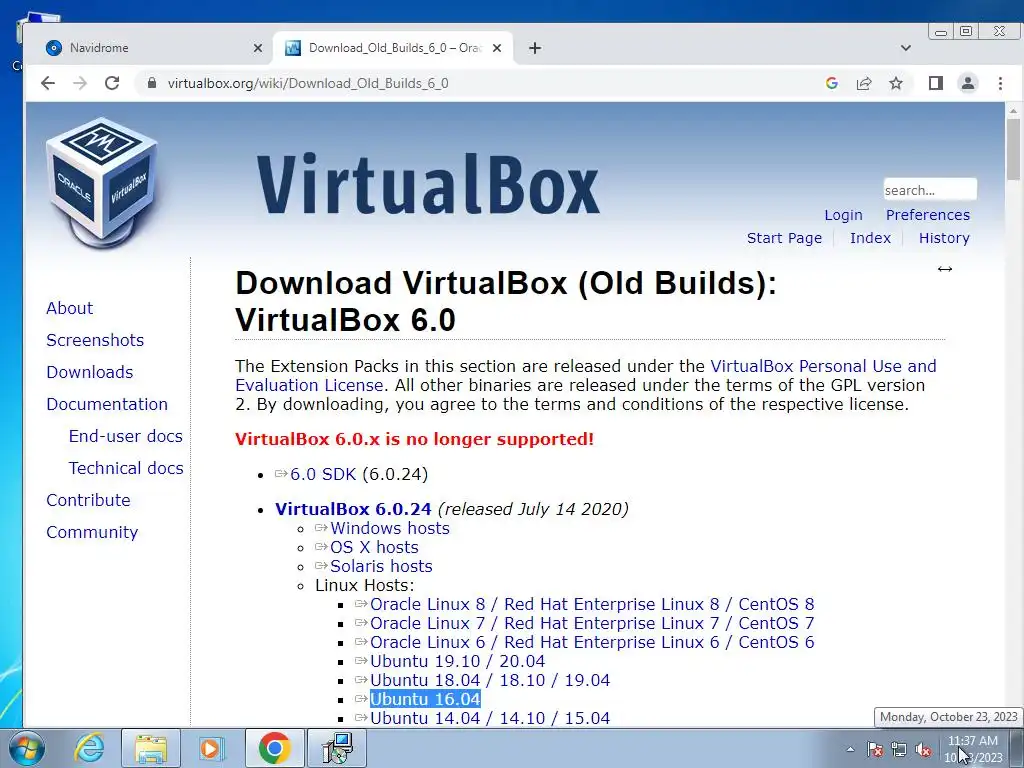
Task: Download Solaris hosts package
Action: tap(381, 566)
